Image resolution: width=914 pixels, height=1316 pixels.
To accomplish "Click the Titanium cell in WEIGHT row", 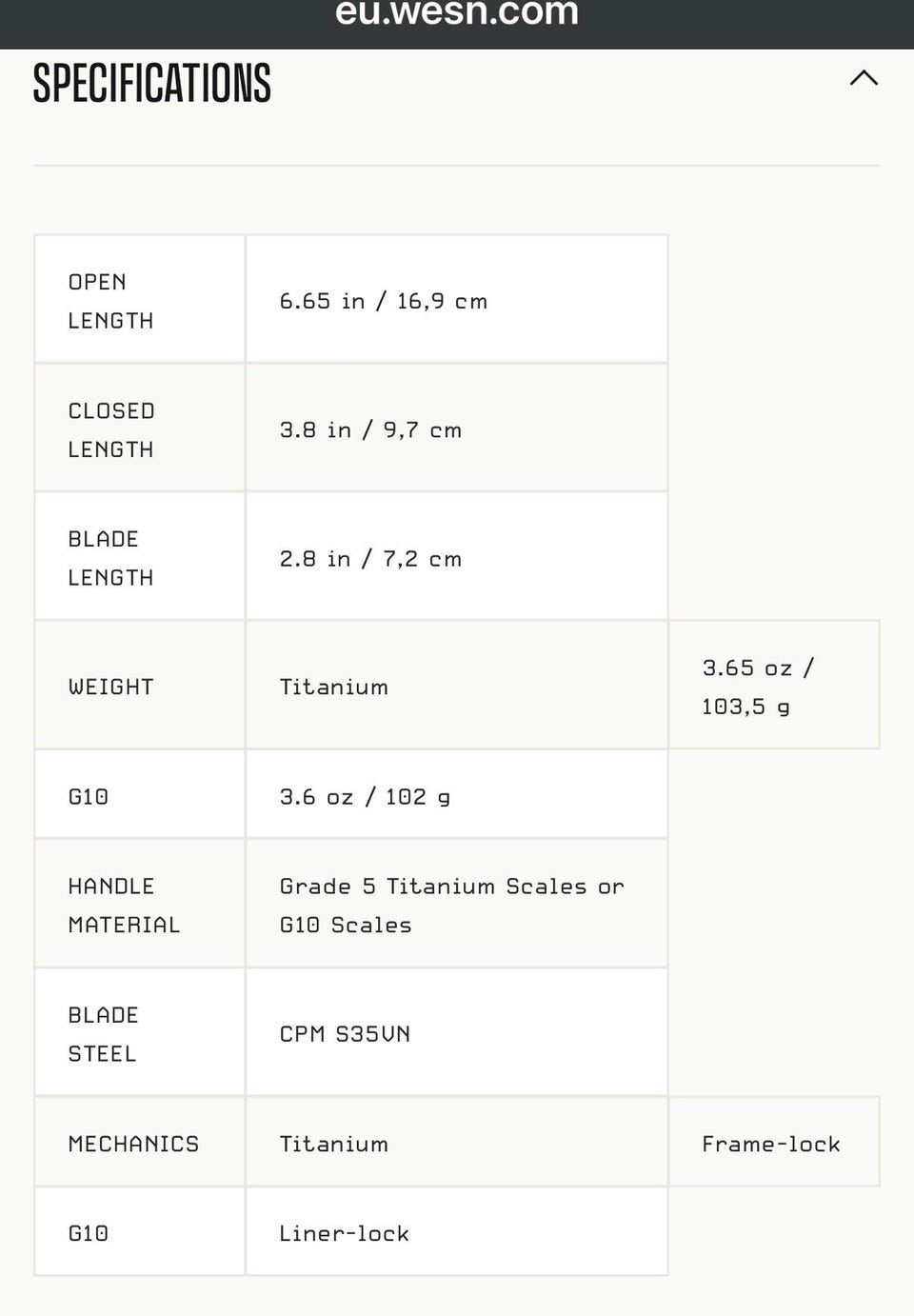I will tap(457, 685).
